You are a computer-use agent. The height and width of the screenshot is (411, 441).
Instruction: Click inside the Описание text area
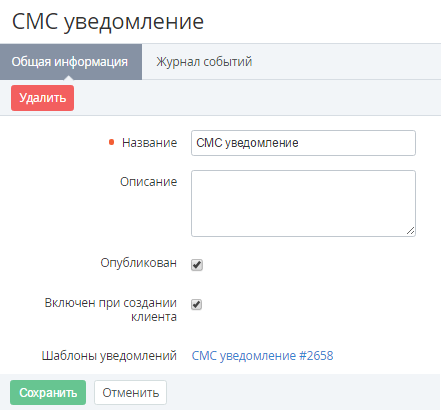[x=303, y=203]
